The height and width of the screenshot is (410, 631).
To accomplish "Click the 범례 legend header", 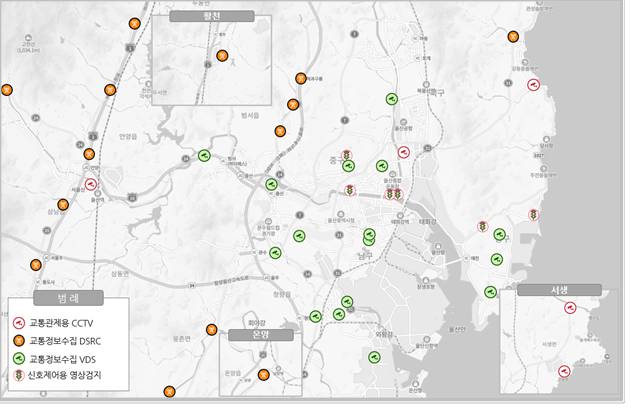I will [68, 298].
